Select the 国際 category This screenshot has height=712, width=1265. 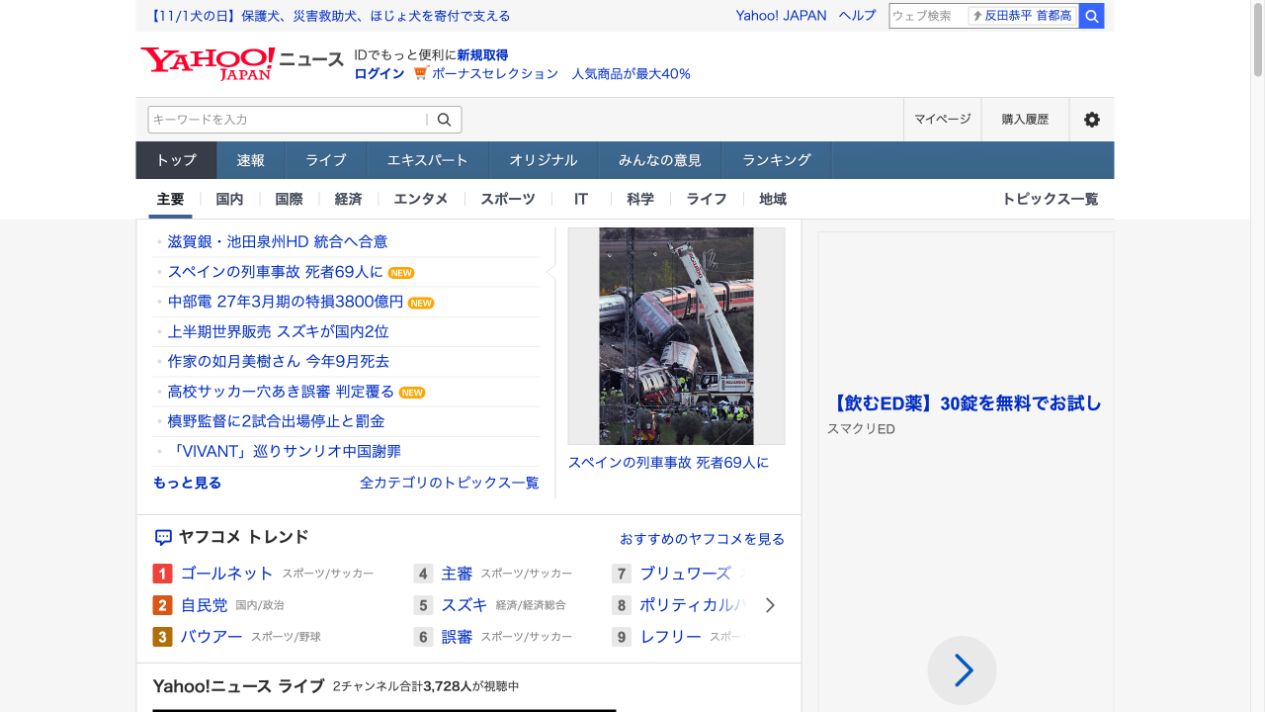point(289,199)
